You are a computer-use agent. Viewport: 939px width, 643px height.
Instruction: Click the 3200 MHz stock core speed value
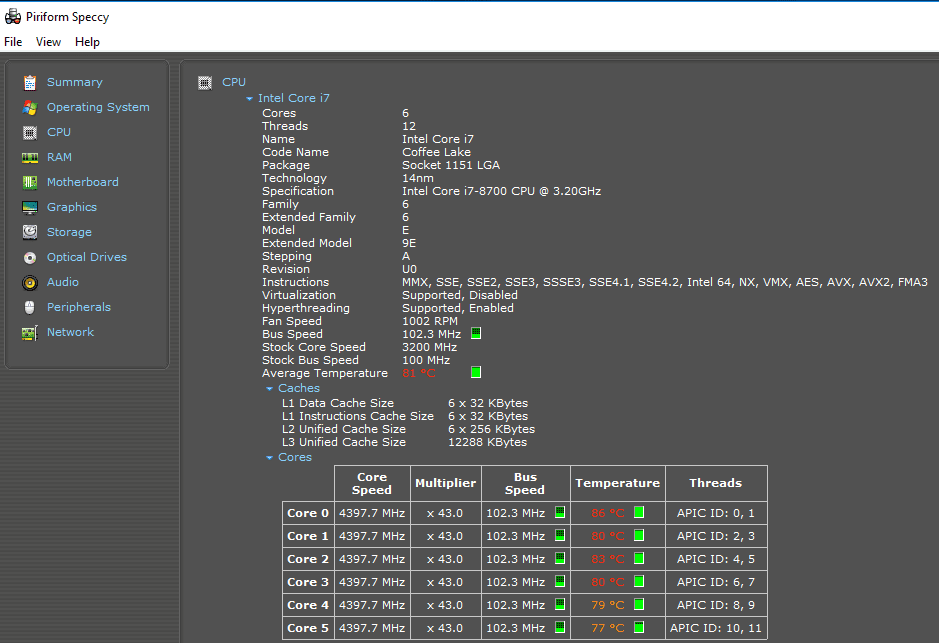[429, 347]
